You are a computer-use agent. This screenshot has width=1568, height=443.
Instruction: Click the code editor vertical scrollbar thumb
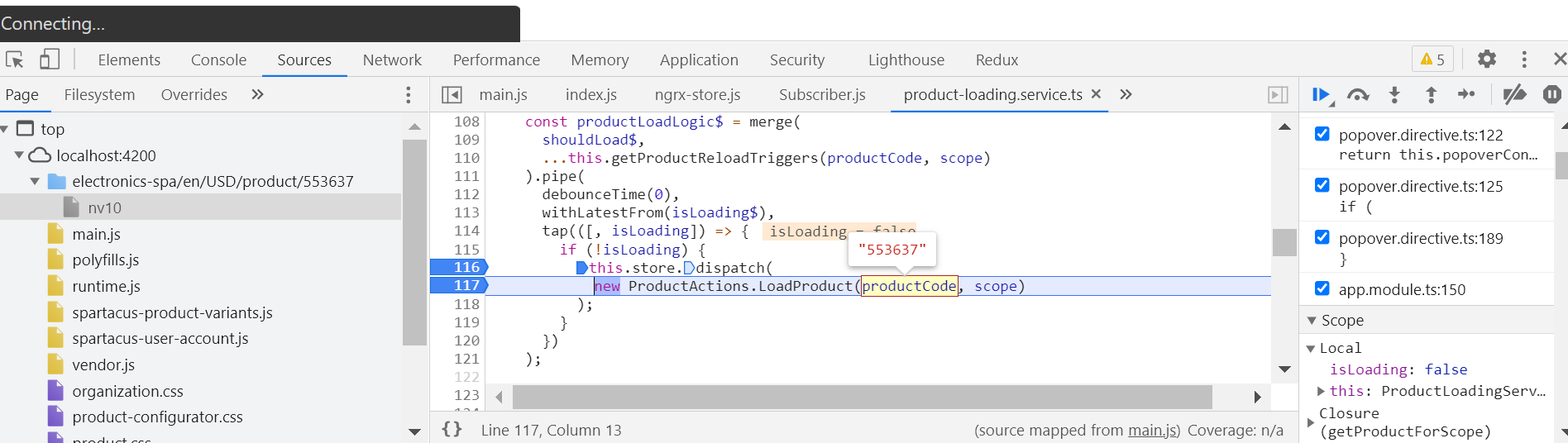1284,243
